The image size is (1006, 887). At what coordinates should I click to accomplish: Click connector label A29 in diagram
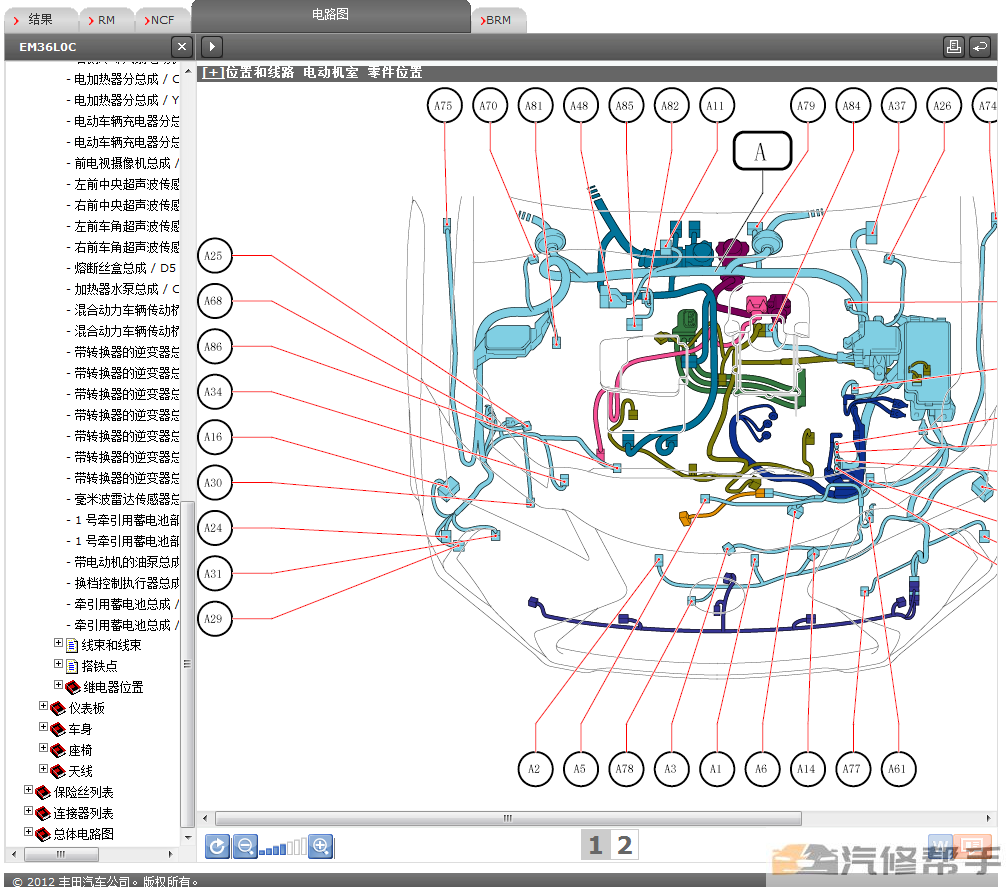click(214, 619)
